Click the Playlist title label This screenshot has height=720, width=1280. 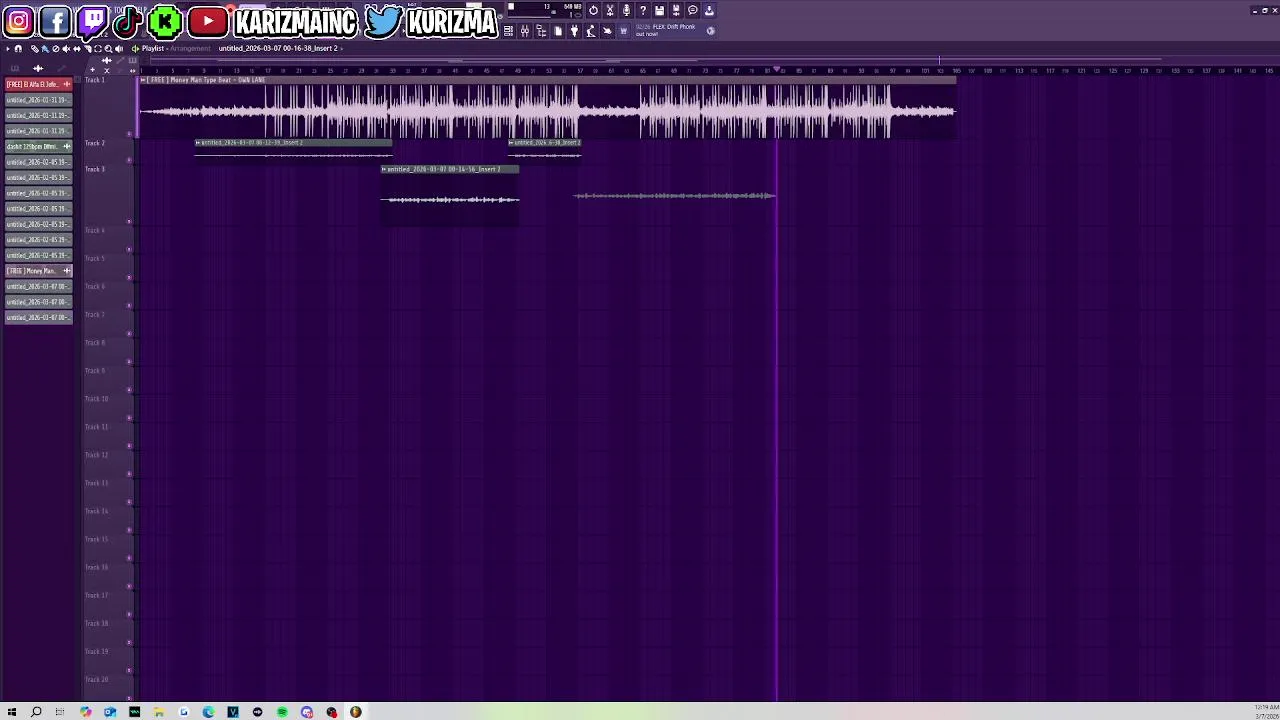pos(152,48)
